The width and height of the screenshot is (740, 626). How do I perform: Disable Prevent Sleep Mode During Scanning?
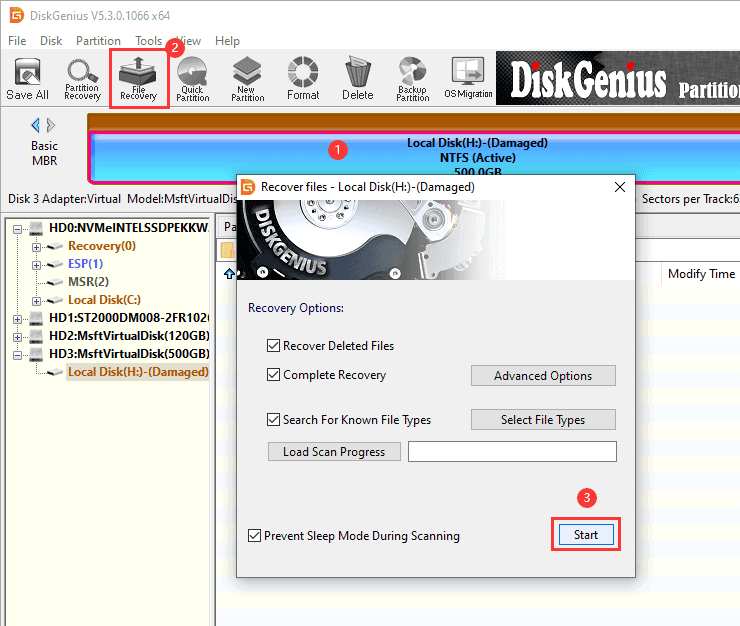(x=255, y=536)
